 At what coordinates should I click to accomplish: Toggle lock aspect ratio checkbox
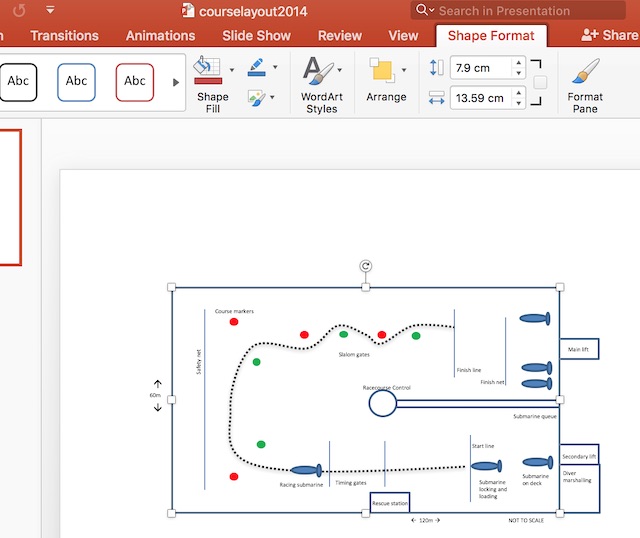tap(540, 82)
